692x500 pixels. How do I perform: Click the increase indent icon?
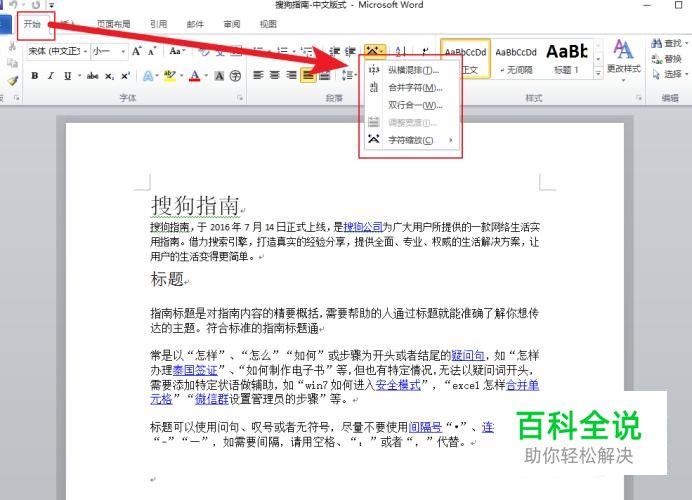click(350, 51)
